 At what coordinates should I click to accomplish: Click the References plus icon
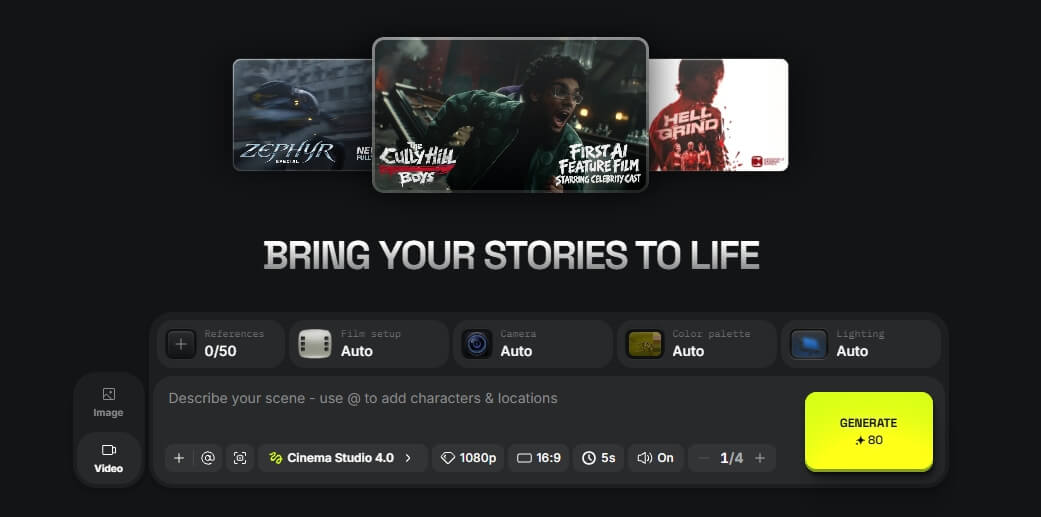pos(181,344)
